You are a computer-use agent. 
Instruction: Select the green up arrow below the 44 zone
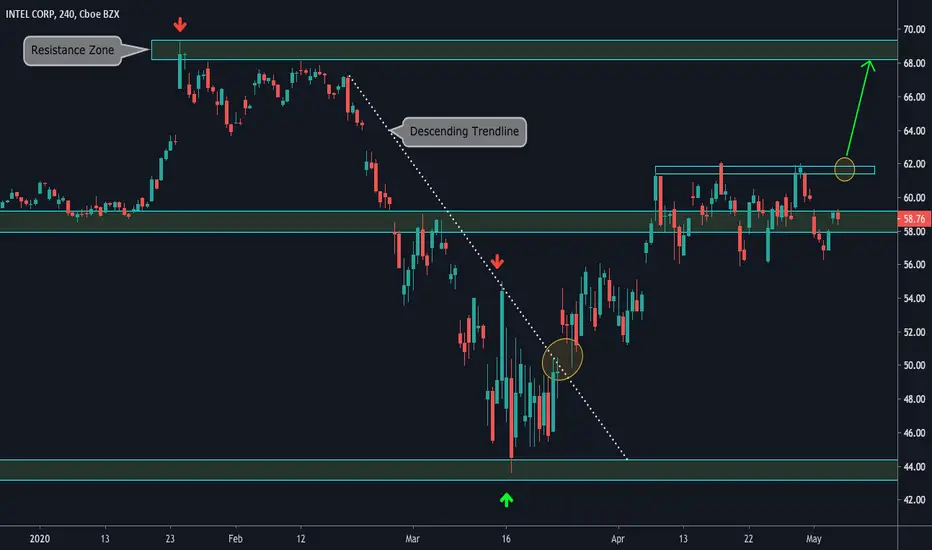pos(506,499)
